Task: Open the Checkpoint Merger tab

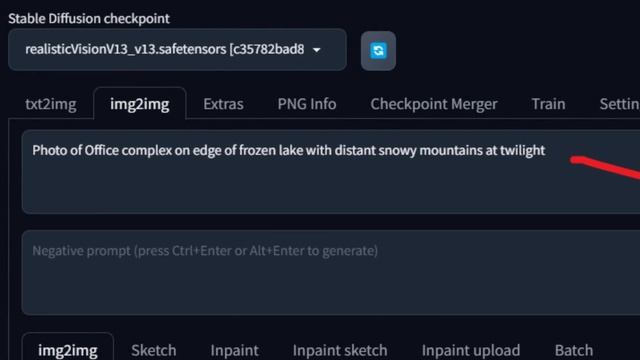Action: (434, 104)
